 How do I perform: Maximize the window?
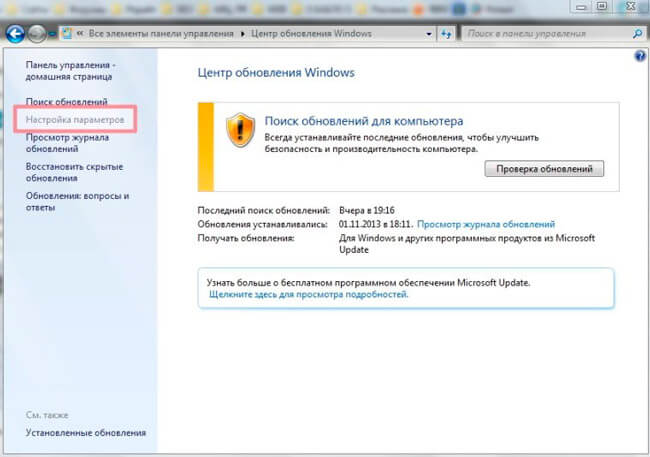click(602, 6)
